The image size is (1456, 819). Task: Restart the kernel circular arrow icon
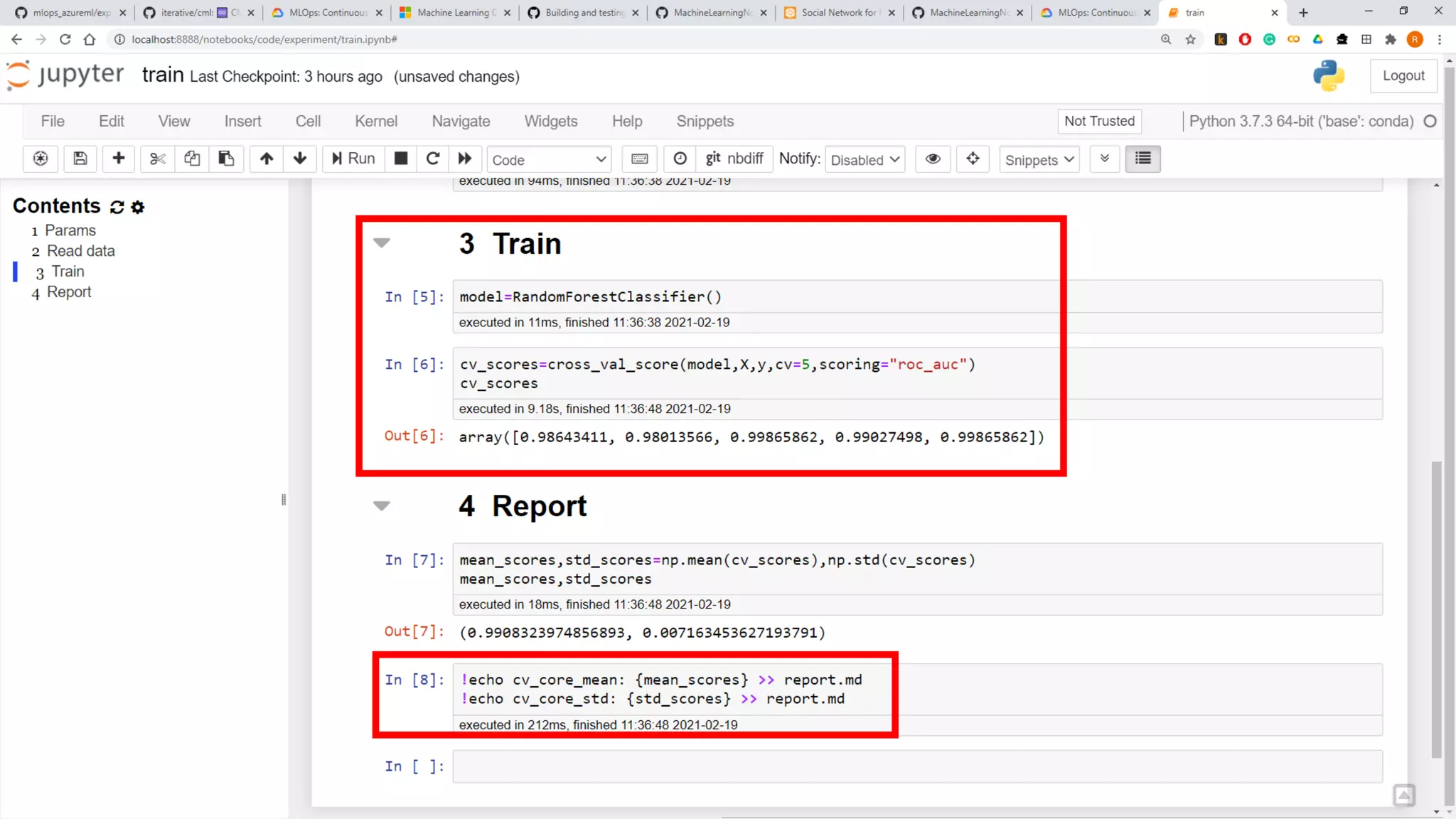(x=432, y=159)
